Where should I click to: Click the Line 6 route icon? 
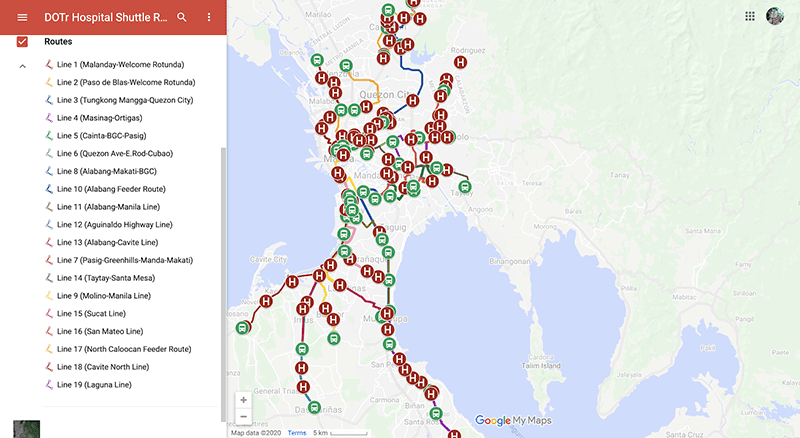point(49,153)
